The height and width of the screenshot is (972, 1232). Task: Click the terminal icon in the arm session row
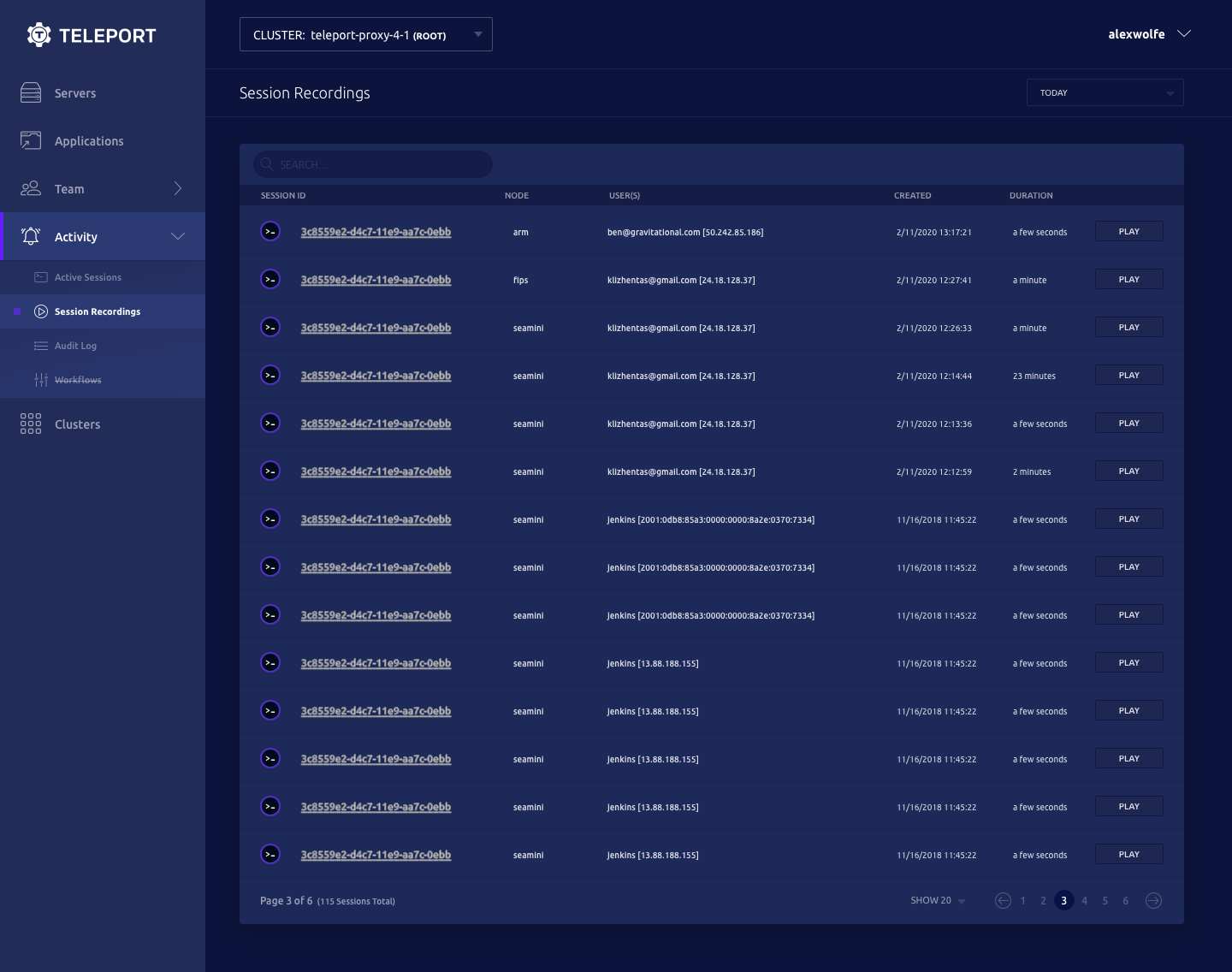270,232
